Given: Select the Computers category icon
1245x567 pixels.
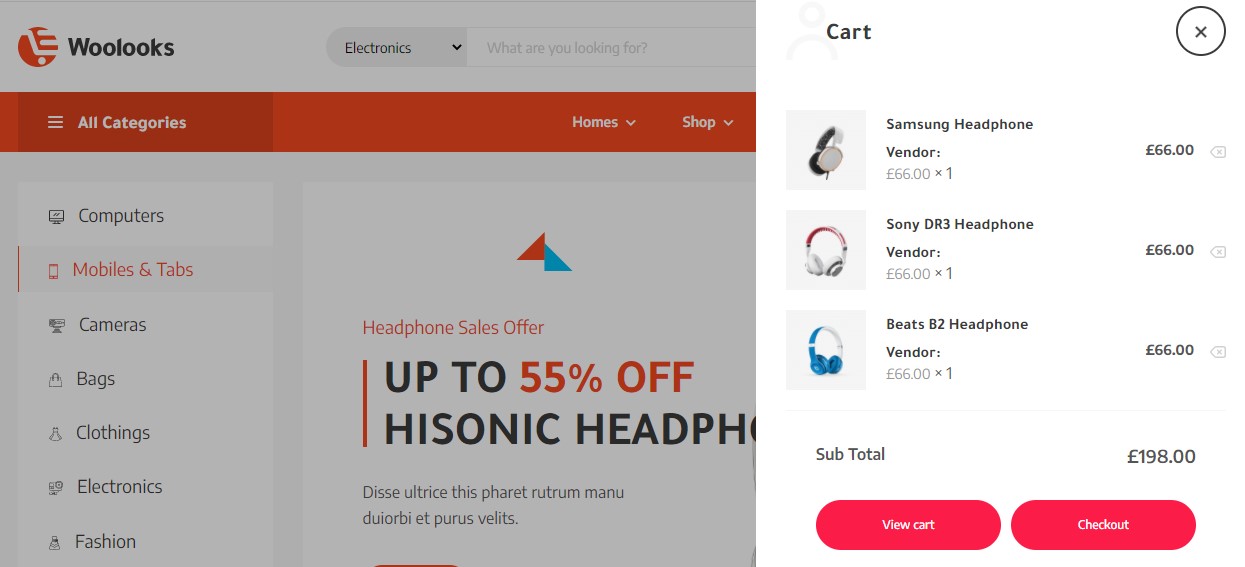Looking at the screenshot, I should (x=56, y=216).
